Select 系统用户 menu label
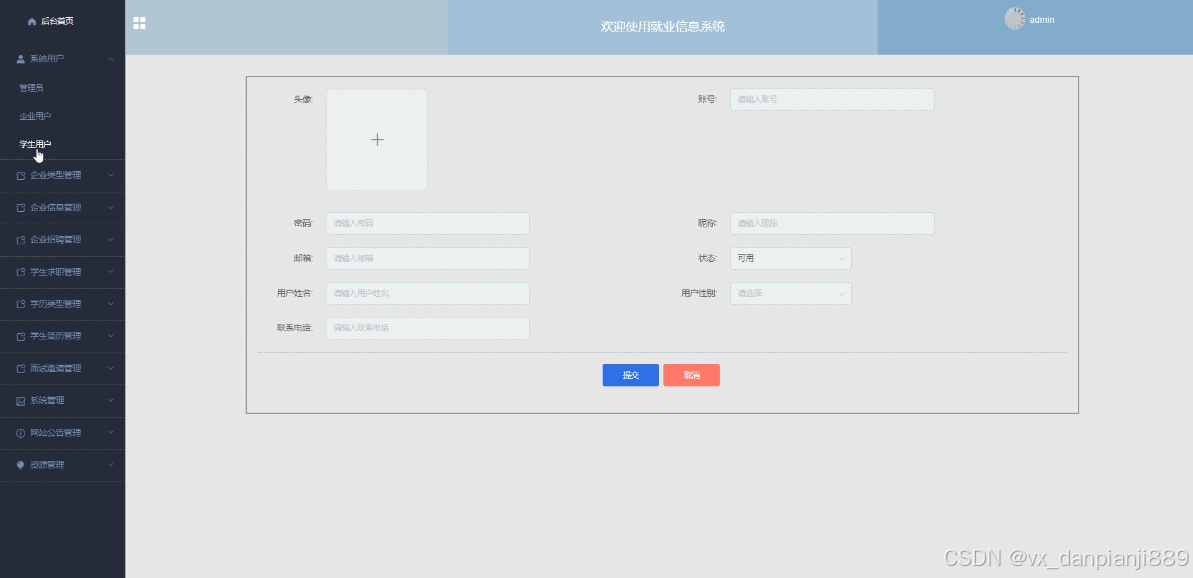 coord(47,59)
